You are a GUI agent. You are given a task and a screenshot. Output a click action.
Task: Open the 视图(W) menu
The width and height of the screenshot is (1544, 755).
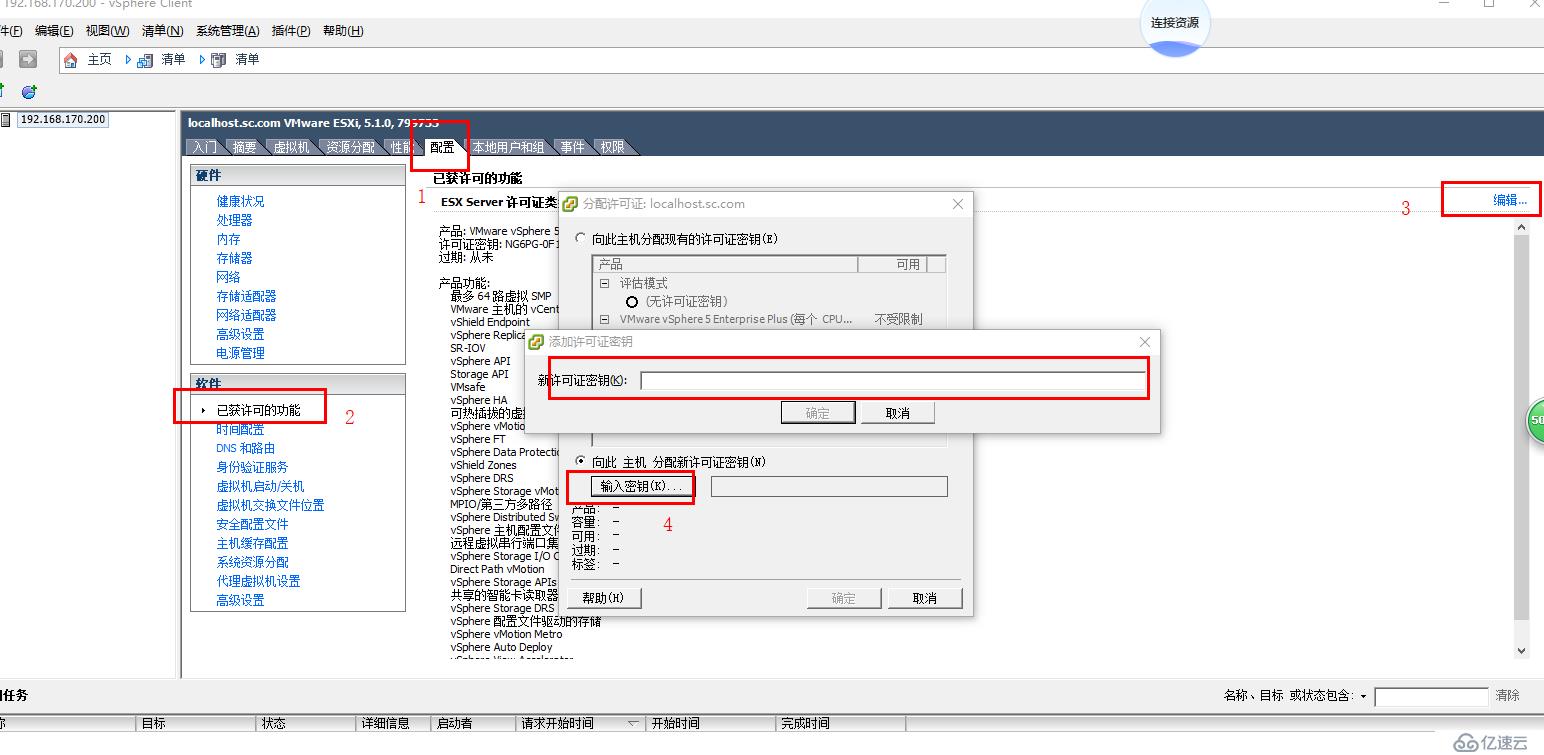click(x=108, y=31)
